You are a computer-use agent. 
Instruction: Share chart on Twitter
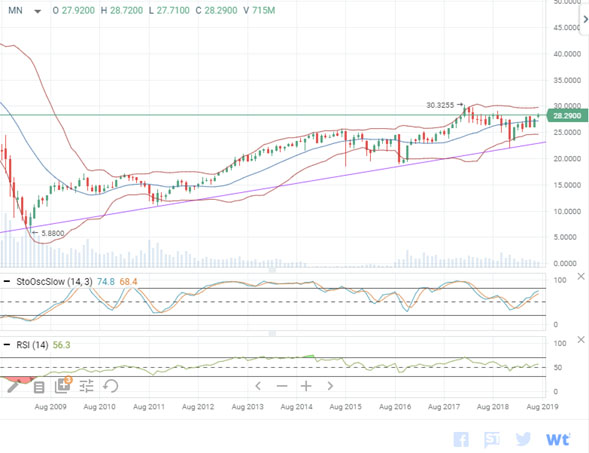pos(523,439)
